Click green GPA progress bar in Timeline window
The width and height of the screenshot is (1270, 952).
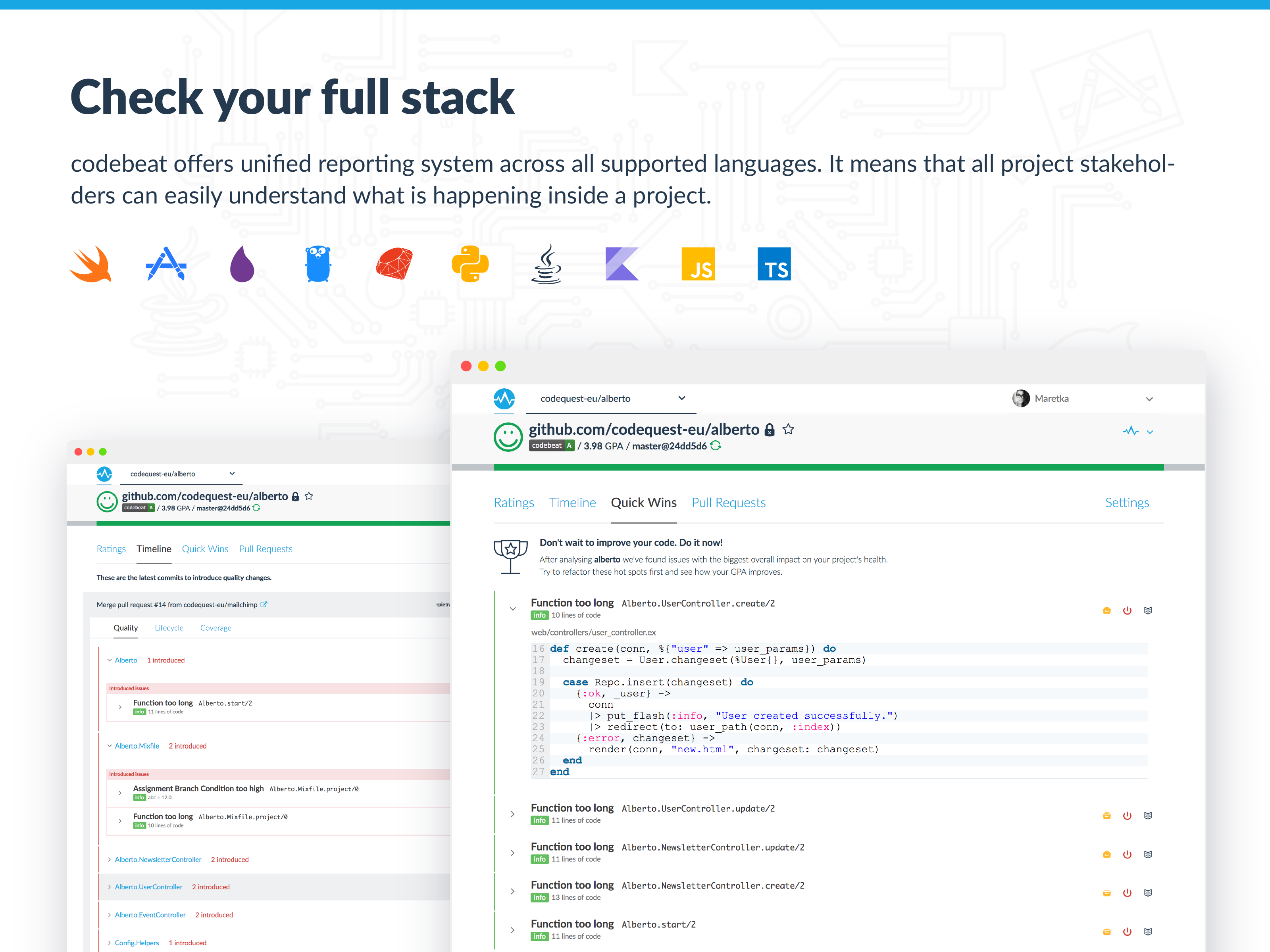coord(273,523)
